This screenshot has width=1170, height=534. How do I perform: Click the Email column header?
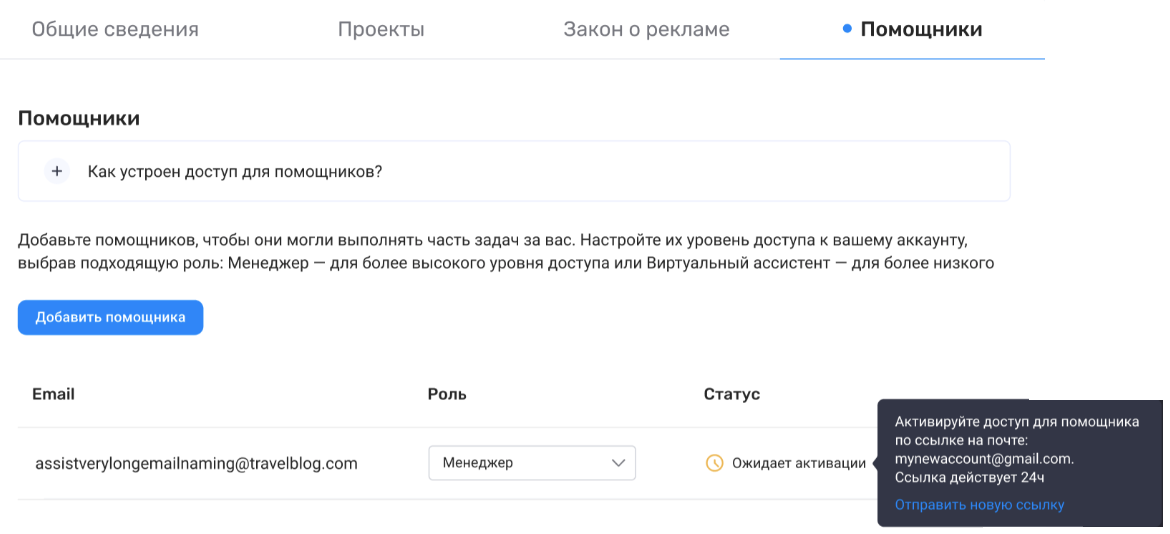pyautogui.click(x=53, y=394)
